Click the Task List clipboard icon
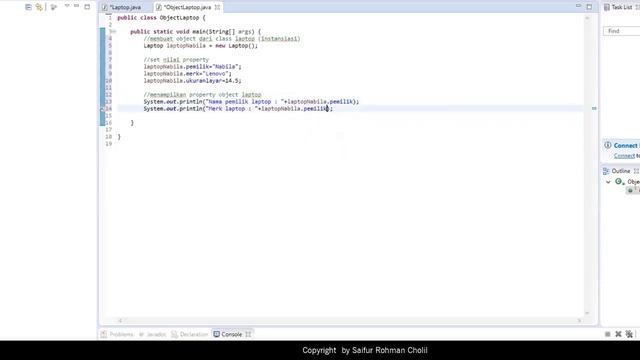This screenshot has height=360, width=640. pos(607,7)
